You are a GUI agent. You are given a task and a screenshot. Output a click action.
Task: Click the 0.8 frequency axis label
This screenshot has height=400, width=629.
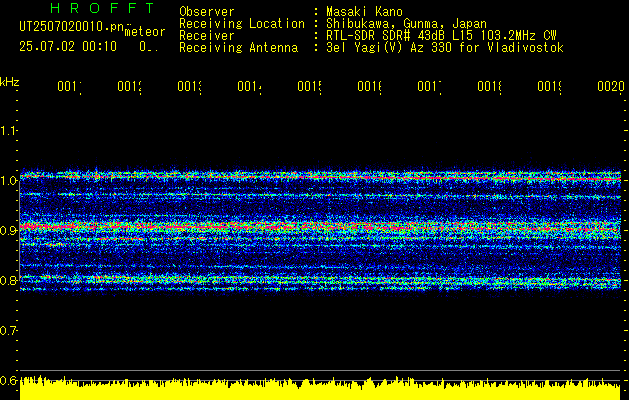(8, 280)
